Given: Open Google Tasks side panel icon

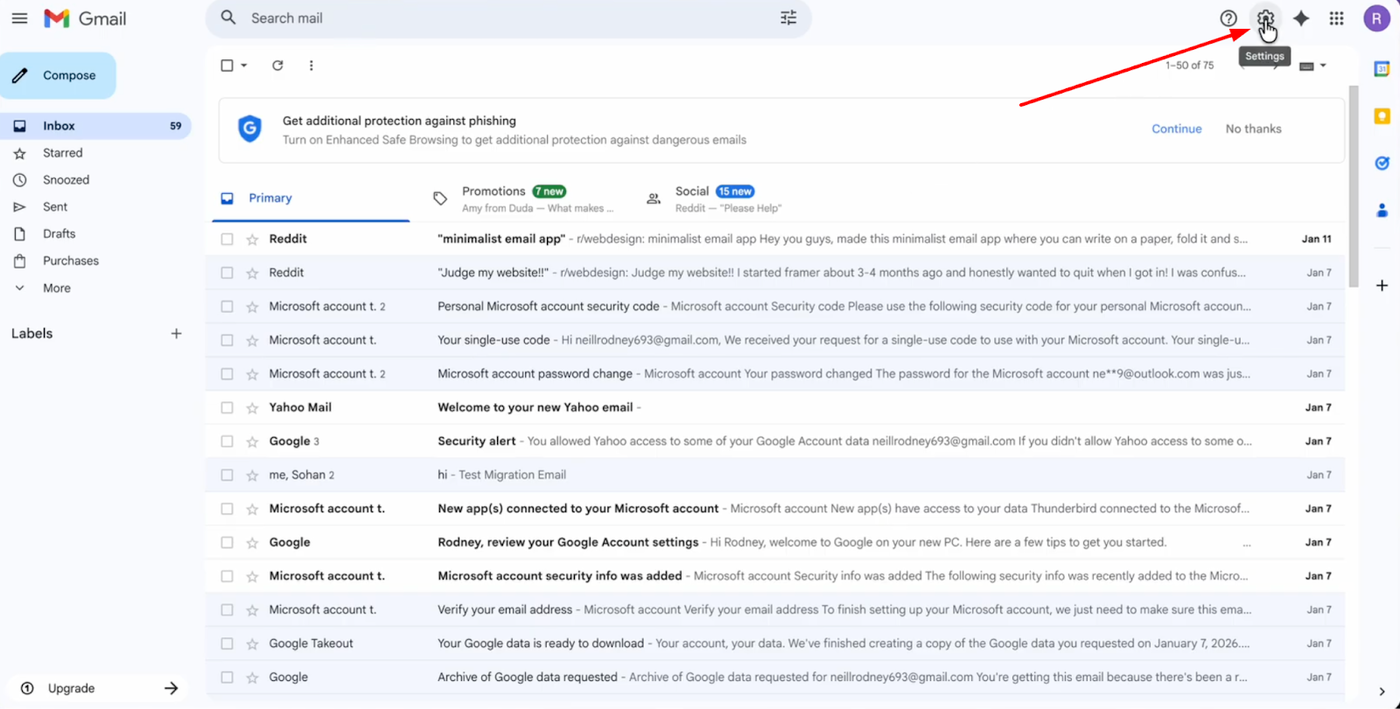Looking at the screenshot, I should click(x=1382, y=163).
